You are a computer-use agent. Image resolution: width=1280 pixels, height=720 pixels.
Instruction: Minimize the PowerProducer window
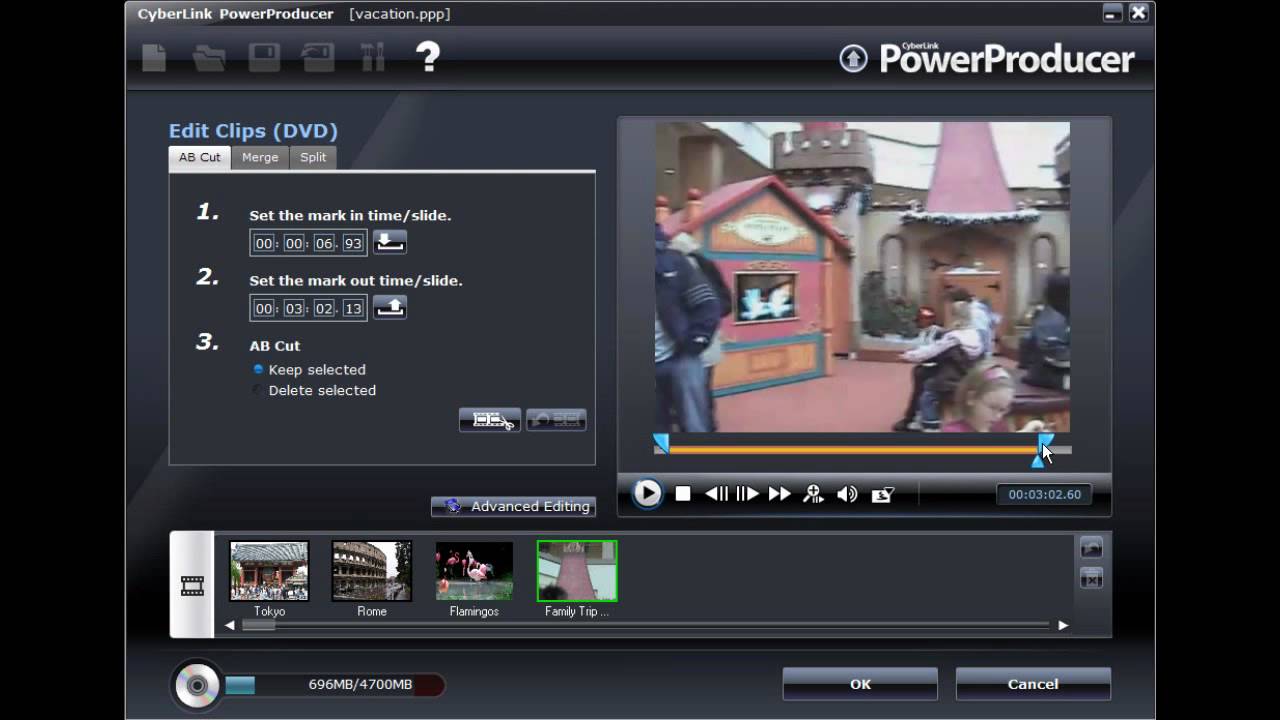tap(1112, 13)
